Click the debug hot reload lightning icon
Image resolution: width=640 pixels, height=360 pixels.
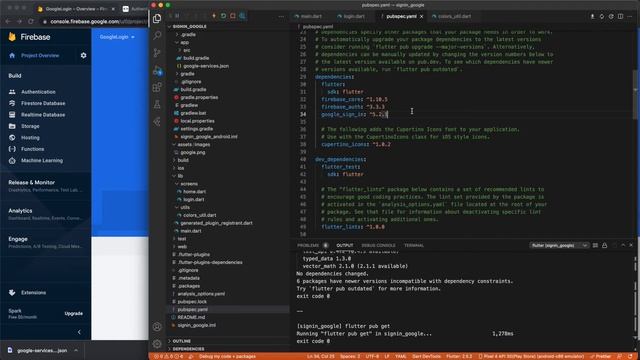[x=214, y=16]
